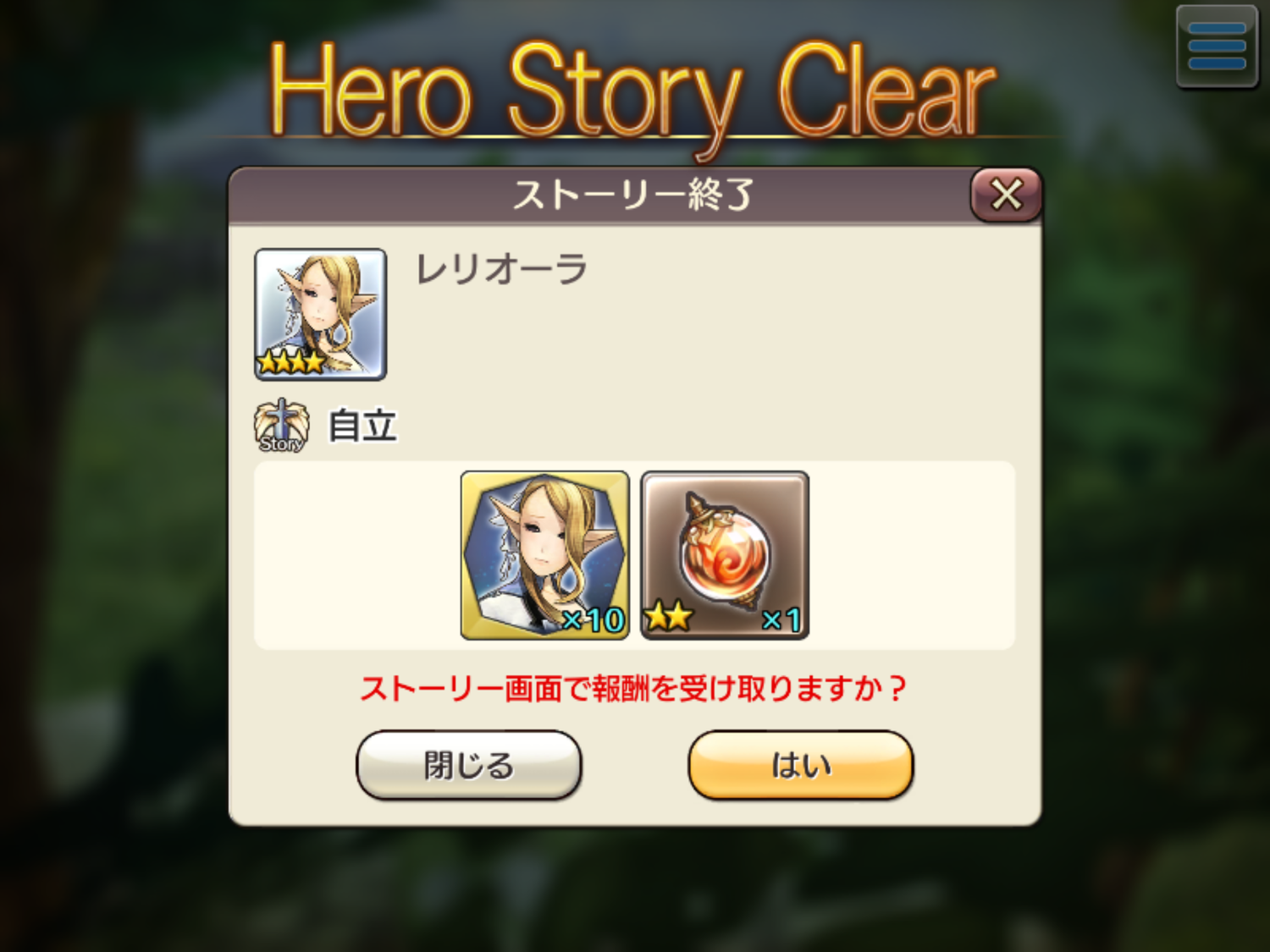Tap the レリオーラ character portrait

(320, 314)
